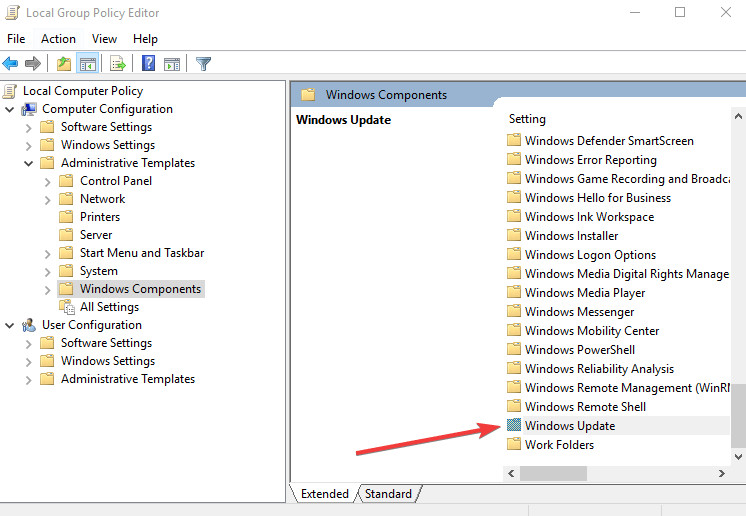746x516 pixels.
Task: Open the File menu
Action: (16, 39)
